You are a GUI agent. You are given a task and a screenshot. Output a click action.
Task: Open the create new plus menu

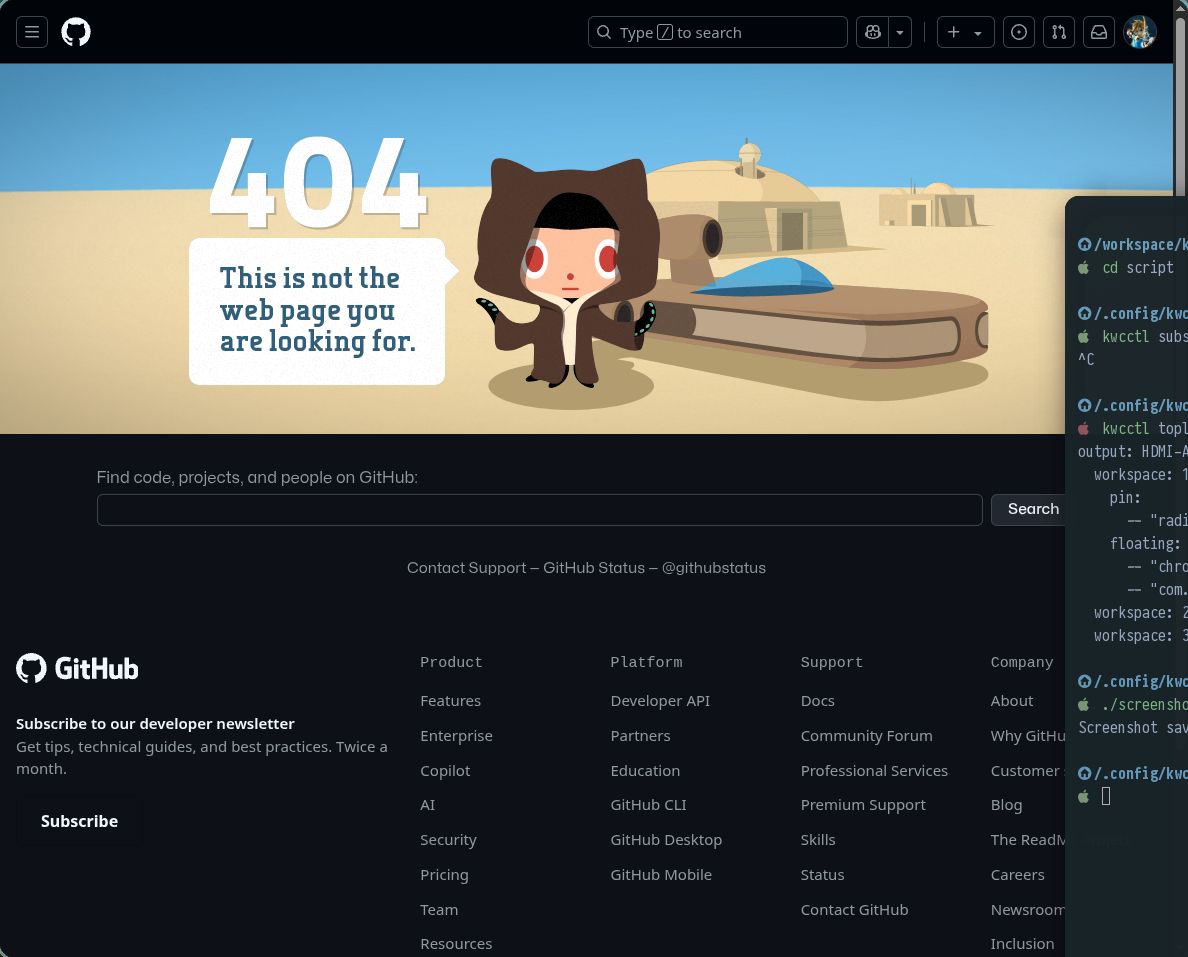pos(965,32)
